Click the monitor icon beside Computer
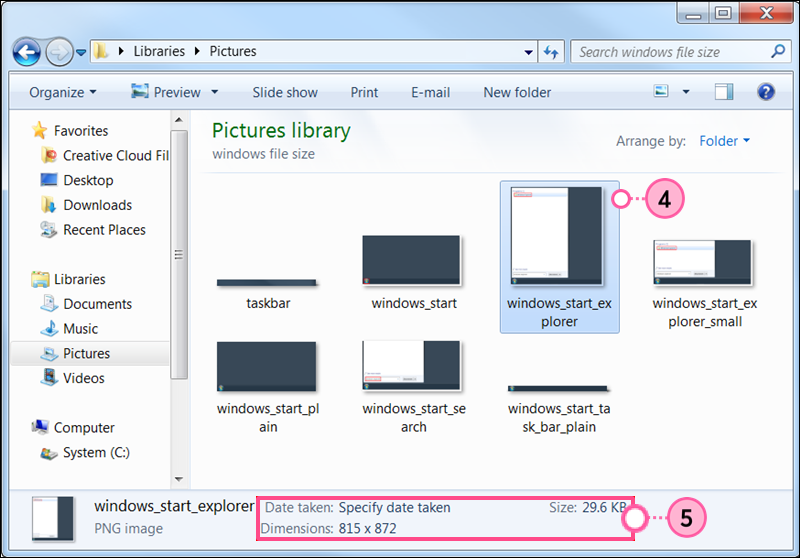The height and width of the screenshot is (558, 800). click(40, 427)
